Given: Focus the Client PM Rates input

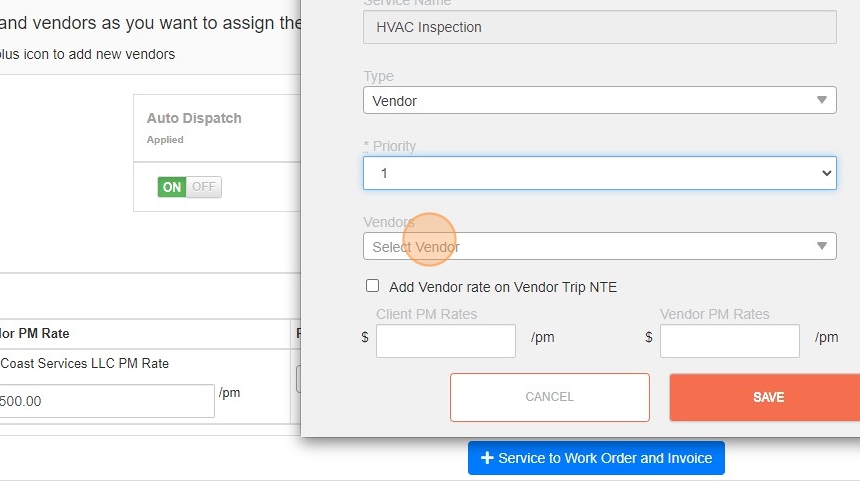Looking at the screenshot, I should tap(445, 340).
